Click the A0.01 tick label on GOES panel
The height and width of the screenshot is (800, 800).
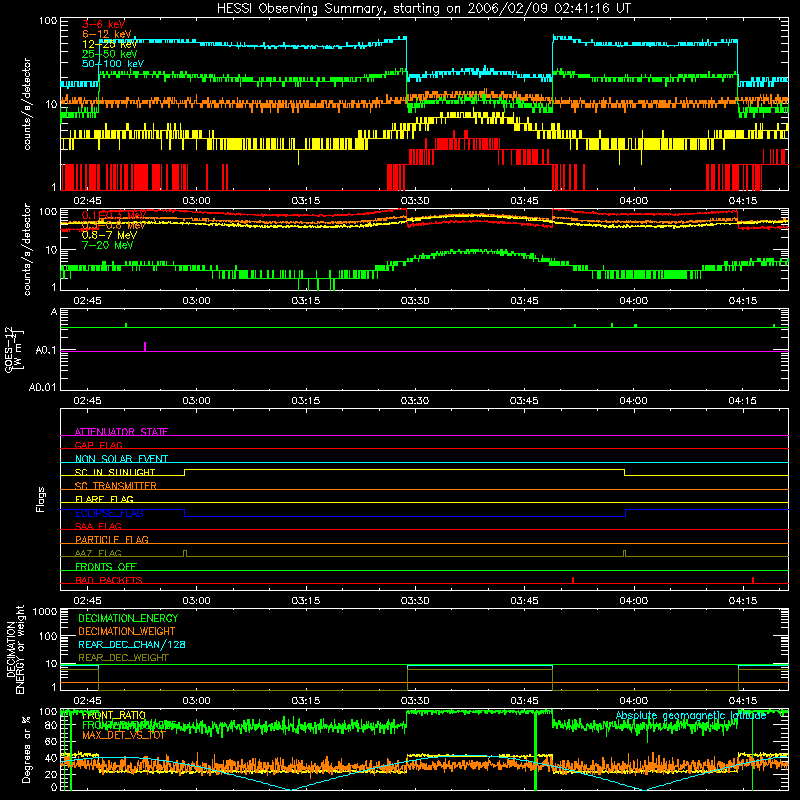click(x=43, y=387)
